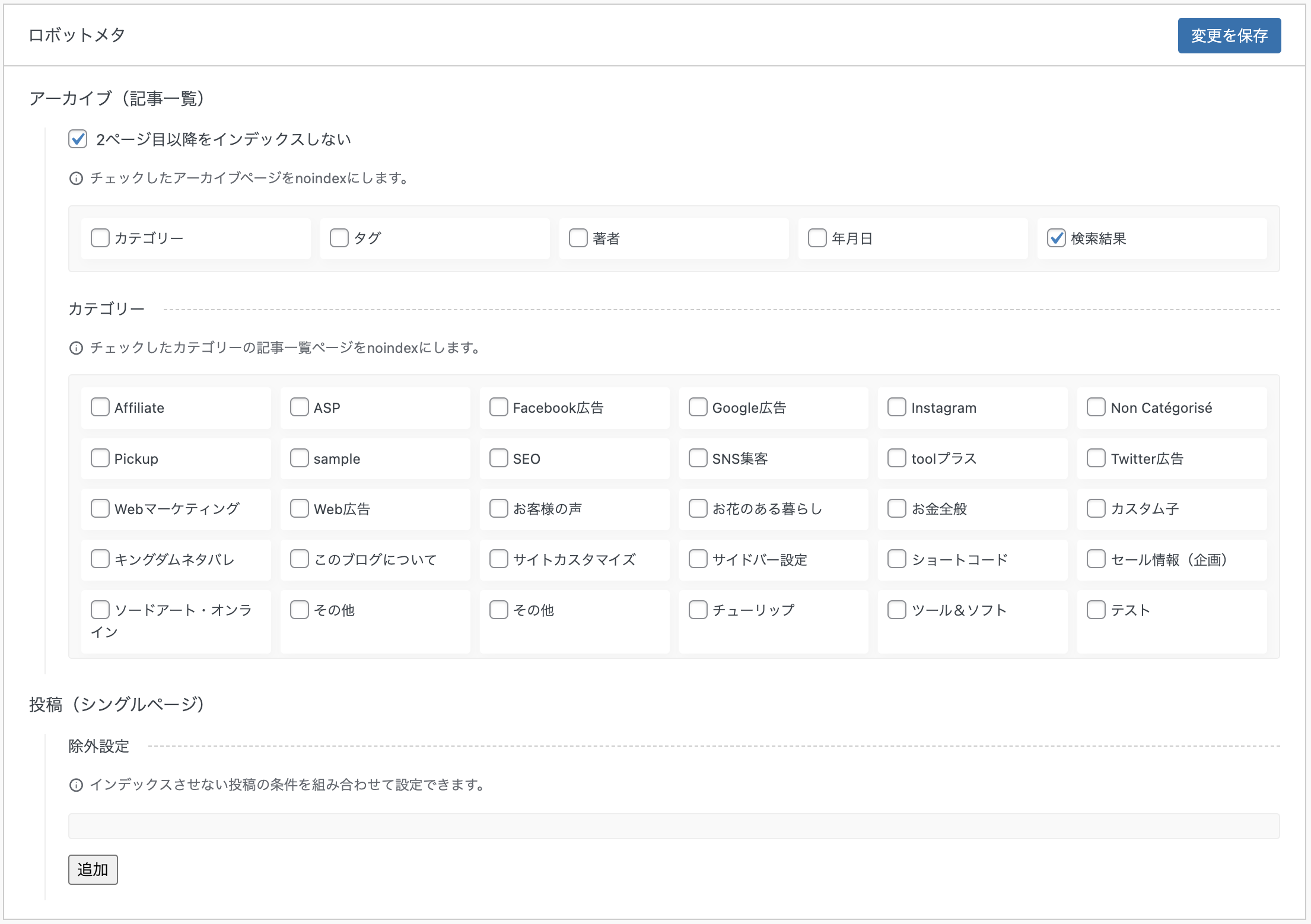Viewport: 1311px width, 924px height.
Task: Tick the SEO category checkbox
Action: pos(498,458)
